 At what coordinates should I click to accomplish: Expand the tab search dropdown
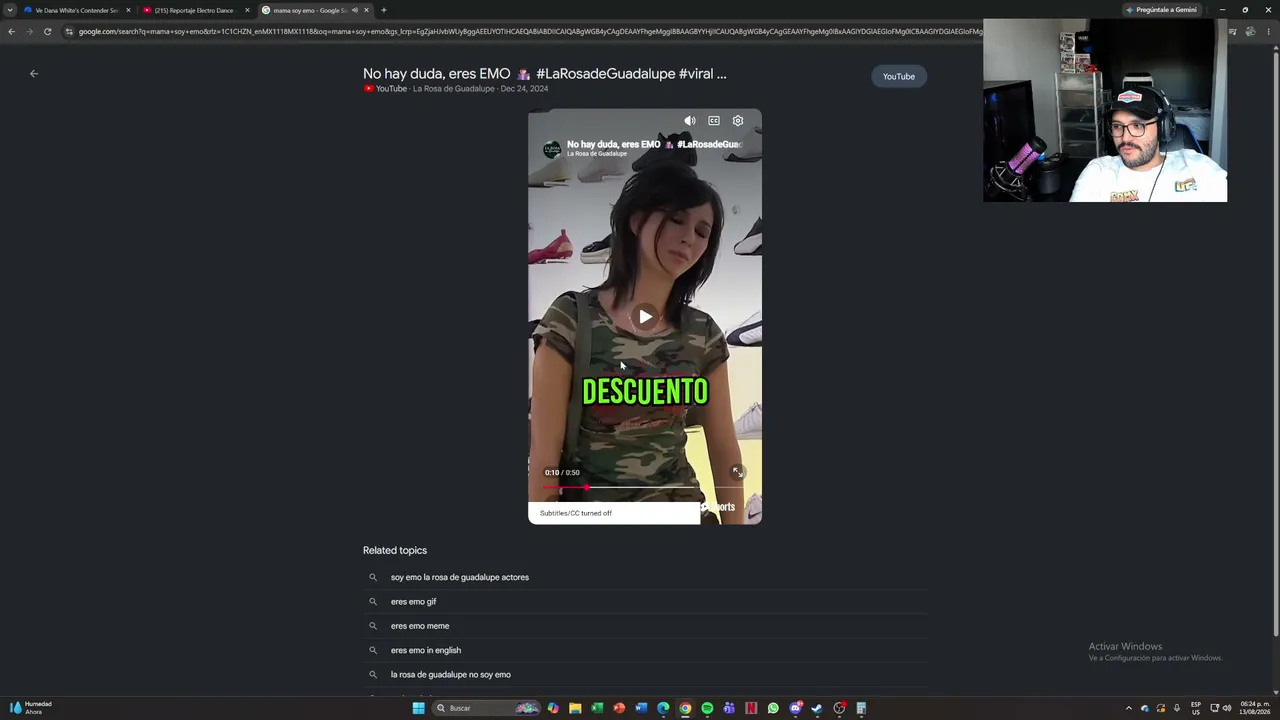tap(10, 10)
